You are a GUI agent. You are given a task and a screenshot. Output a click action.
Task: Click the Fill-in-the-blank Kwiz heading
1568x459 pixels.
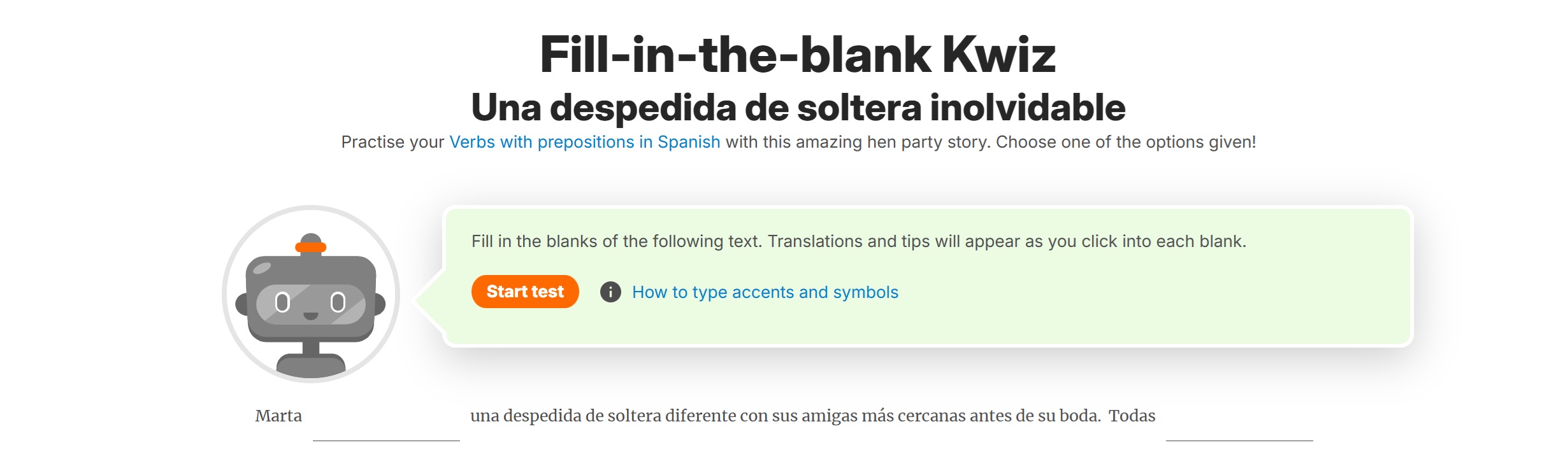797,55
